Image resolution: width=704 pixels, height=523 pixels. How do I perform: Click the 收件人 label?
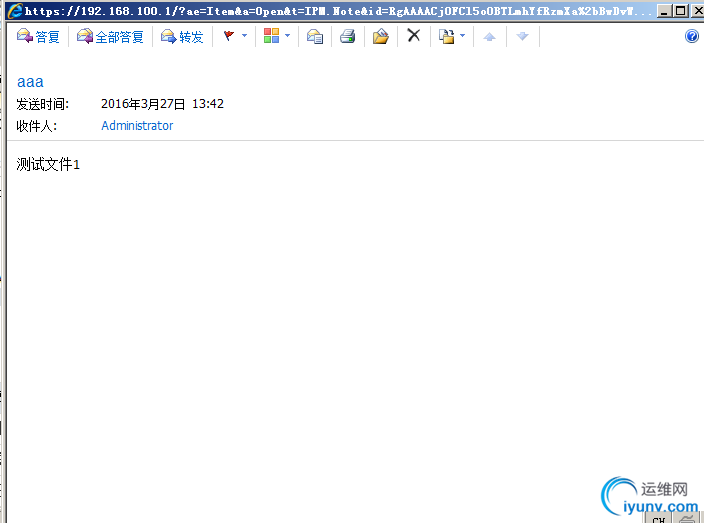[x=37, y=126]
